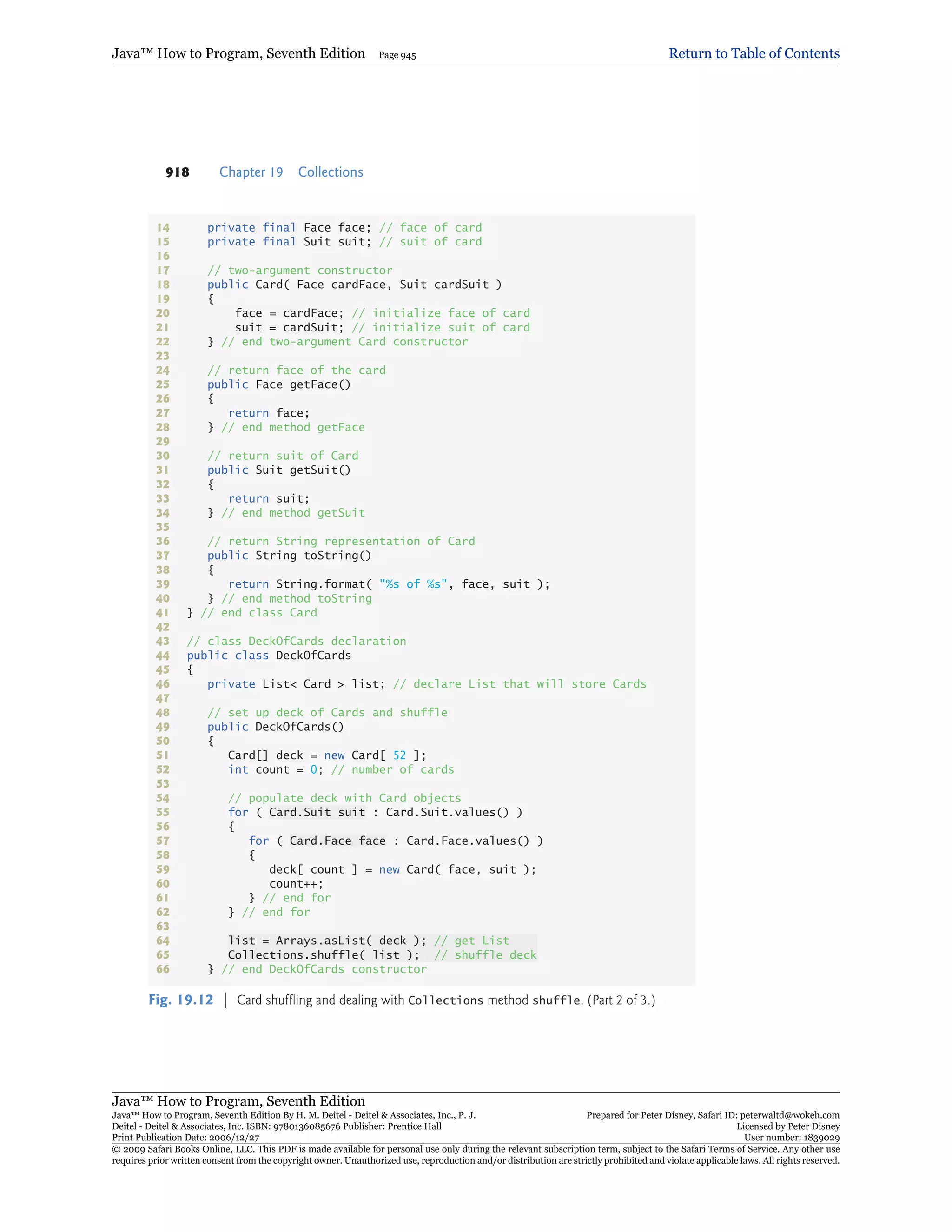Click the 'return face;' statement

(x=269, y=413)
